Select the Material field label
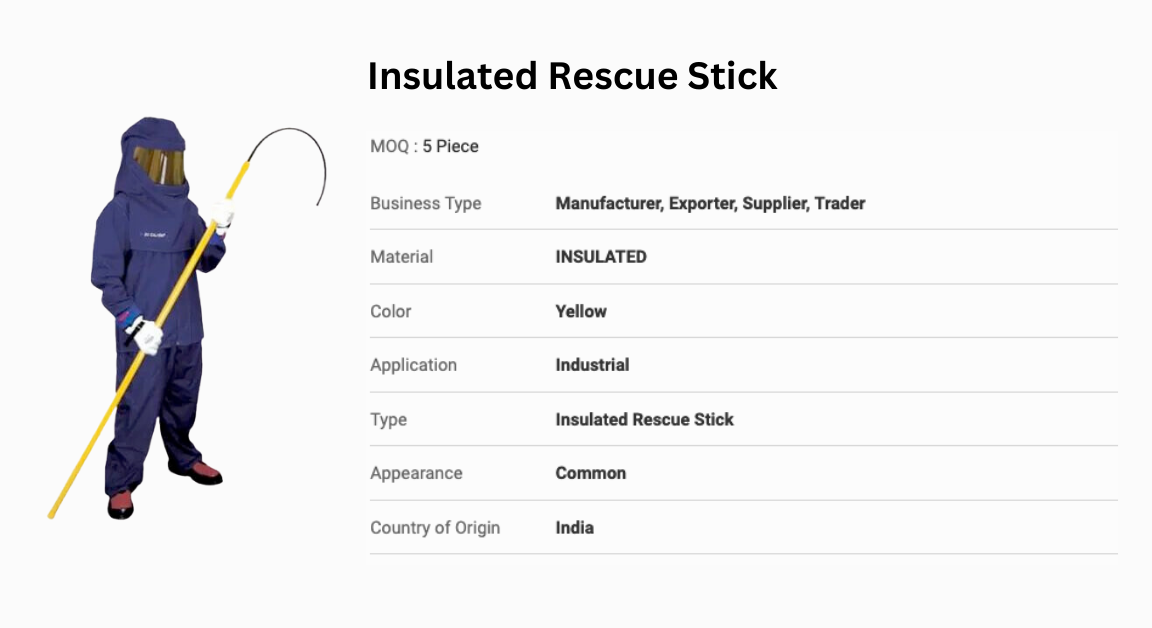 click(401, 257)
